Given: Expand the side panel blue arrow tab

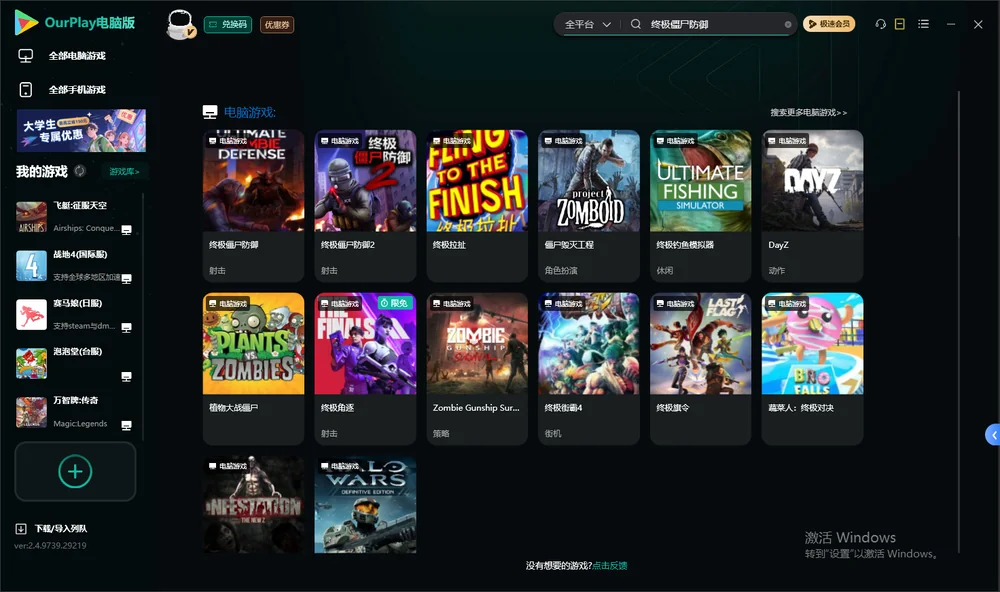Looking at the screenshot, I should pyautogui.click(x=992, y=435).
